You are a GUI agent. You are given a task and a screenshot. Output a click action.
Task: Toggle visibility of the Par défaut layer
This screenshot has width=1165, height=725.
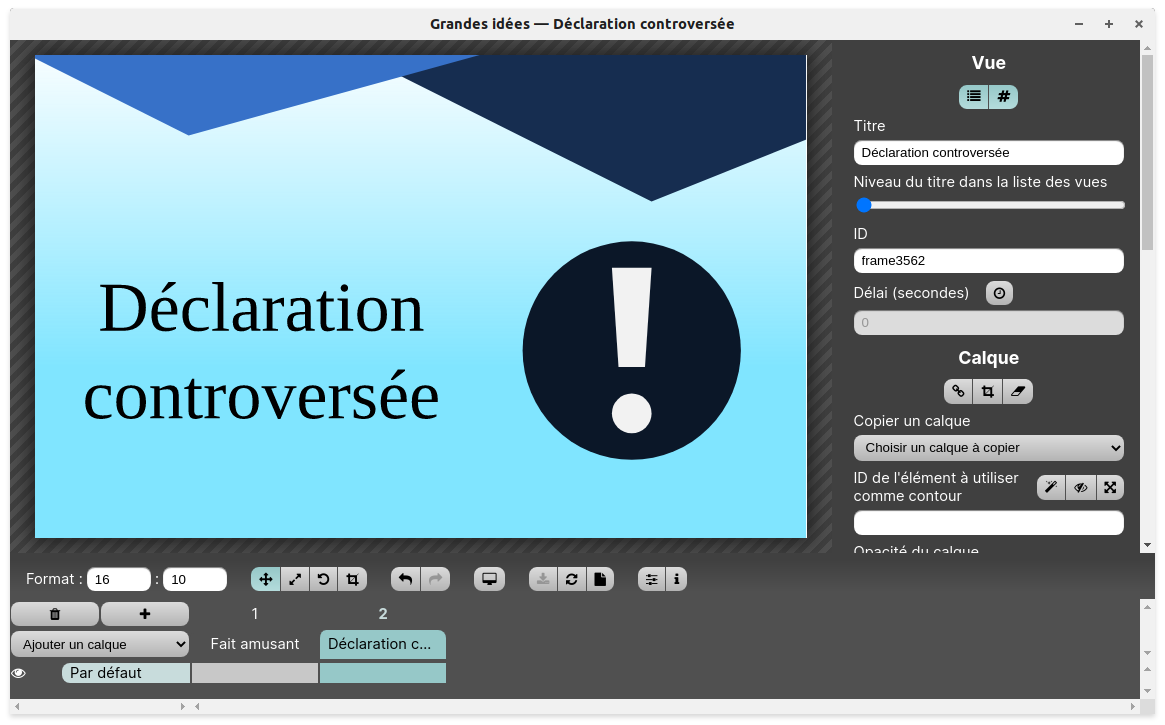pos(18,673)
